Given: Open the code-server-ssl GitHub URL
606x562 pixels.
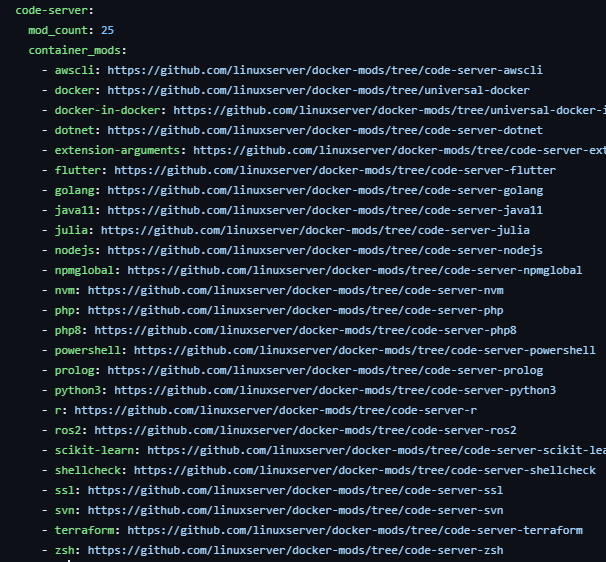Looking at the screenshot, I should tap(296, 490).
